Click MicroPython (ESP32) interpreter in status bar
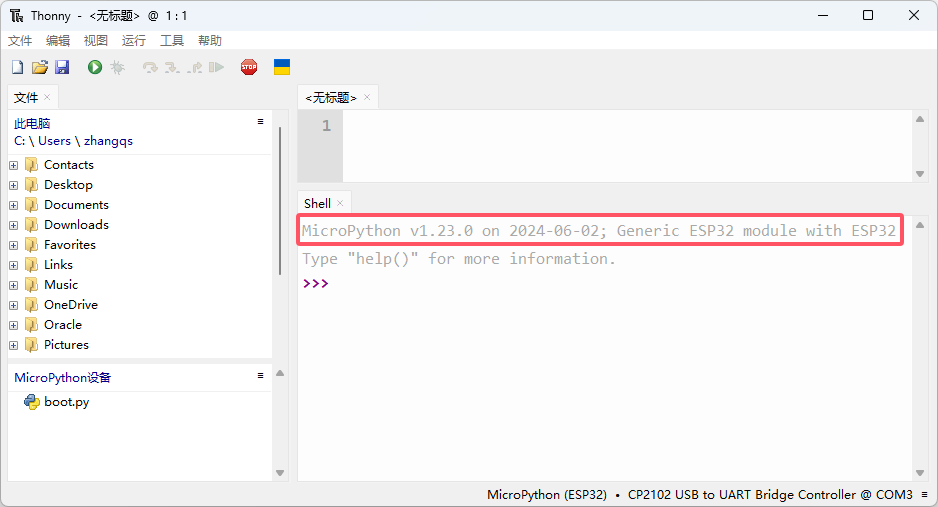938x507 pixels. click(547, 494)
